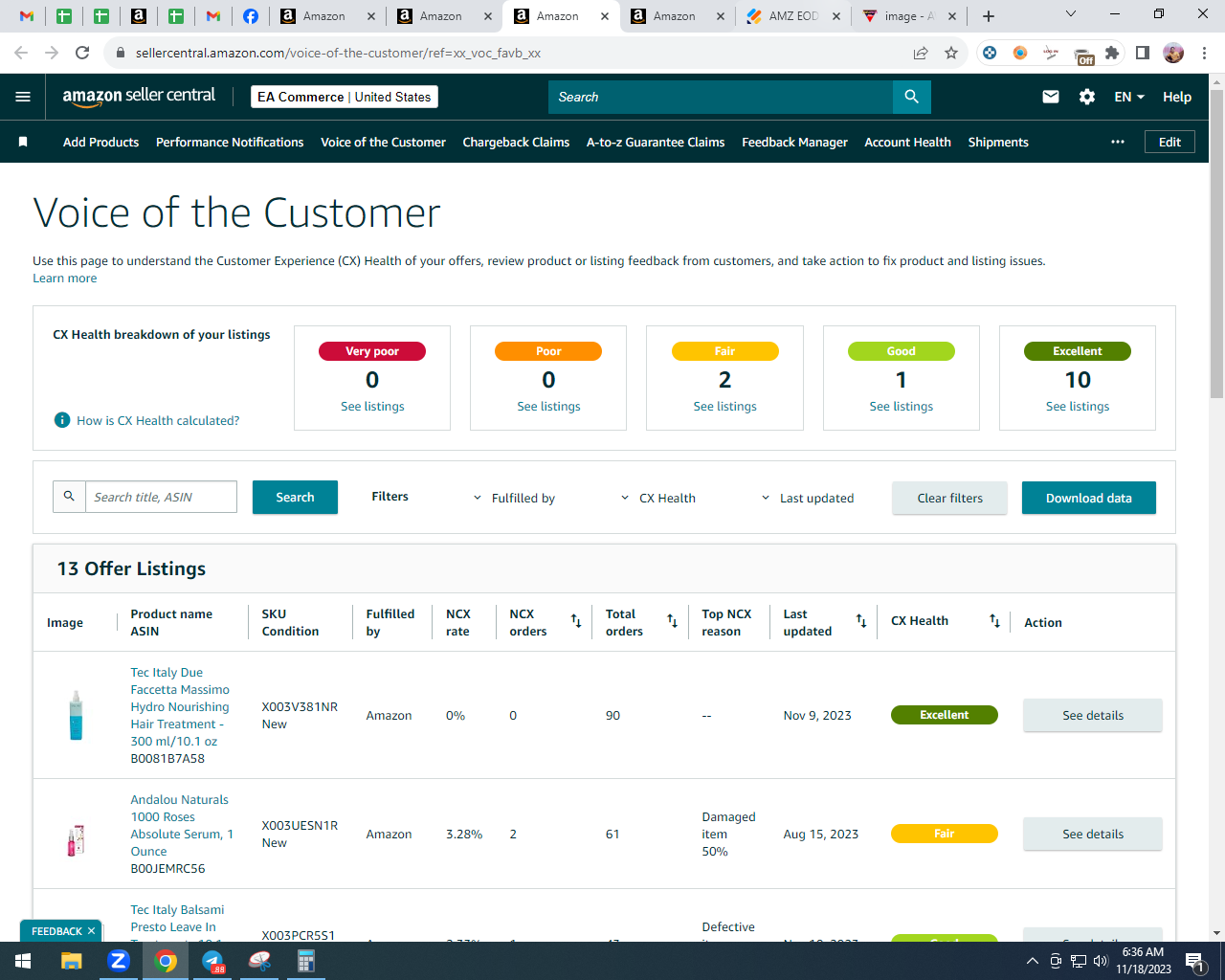This screenshot has width=1225, height=980.
Task: Click the extension icon with Off badge
Action: pos(1083,56)
